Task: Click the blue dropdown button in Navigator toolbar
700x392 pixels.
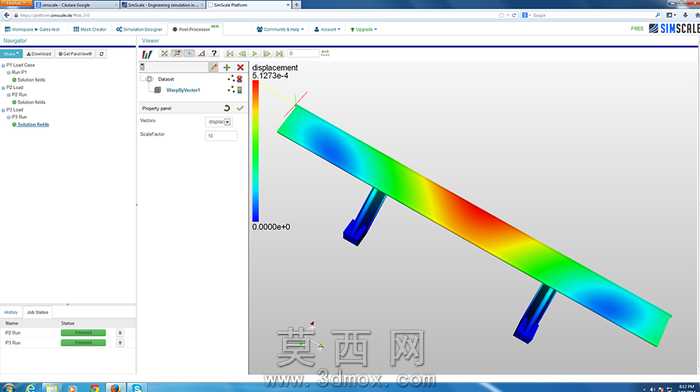Action: pos(11,54)
